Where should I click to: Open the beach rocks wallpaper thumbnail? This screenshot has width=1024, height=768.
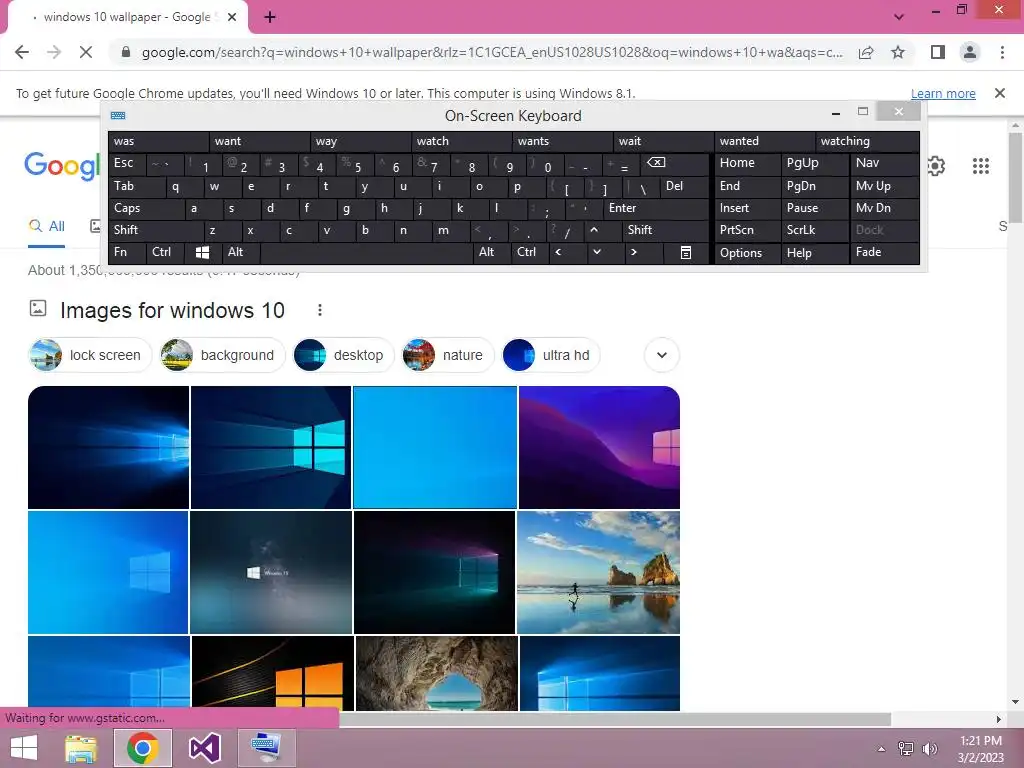tap(598, 572)
